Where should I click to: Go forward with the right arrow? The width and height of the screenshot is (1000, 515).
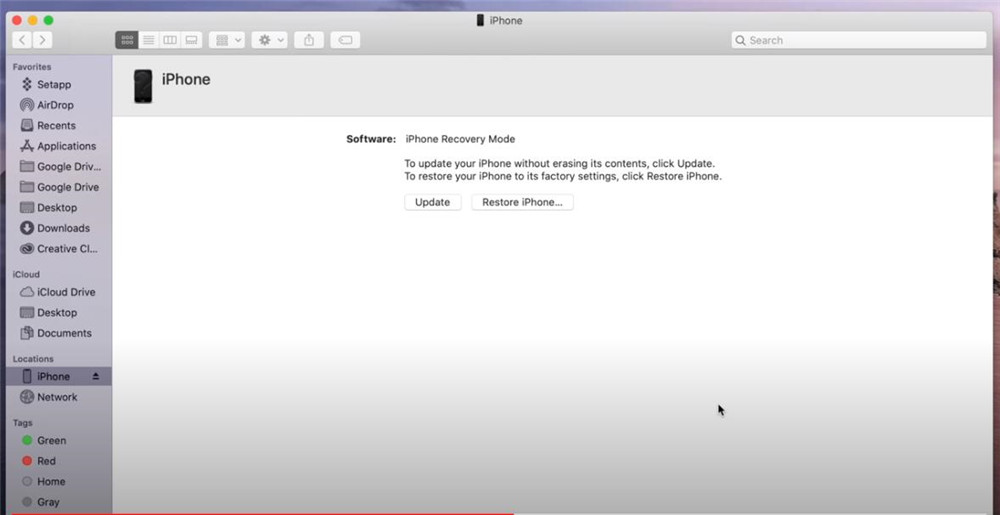click(x=42, y=40)
